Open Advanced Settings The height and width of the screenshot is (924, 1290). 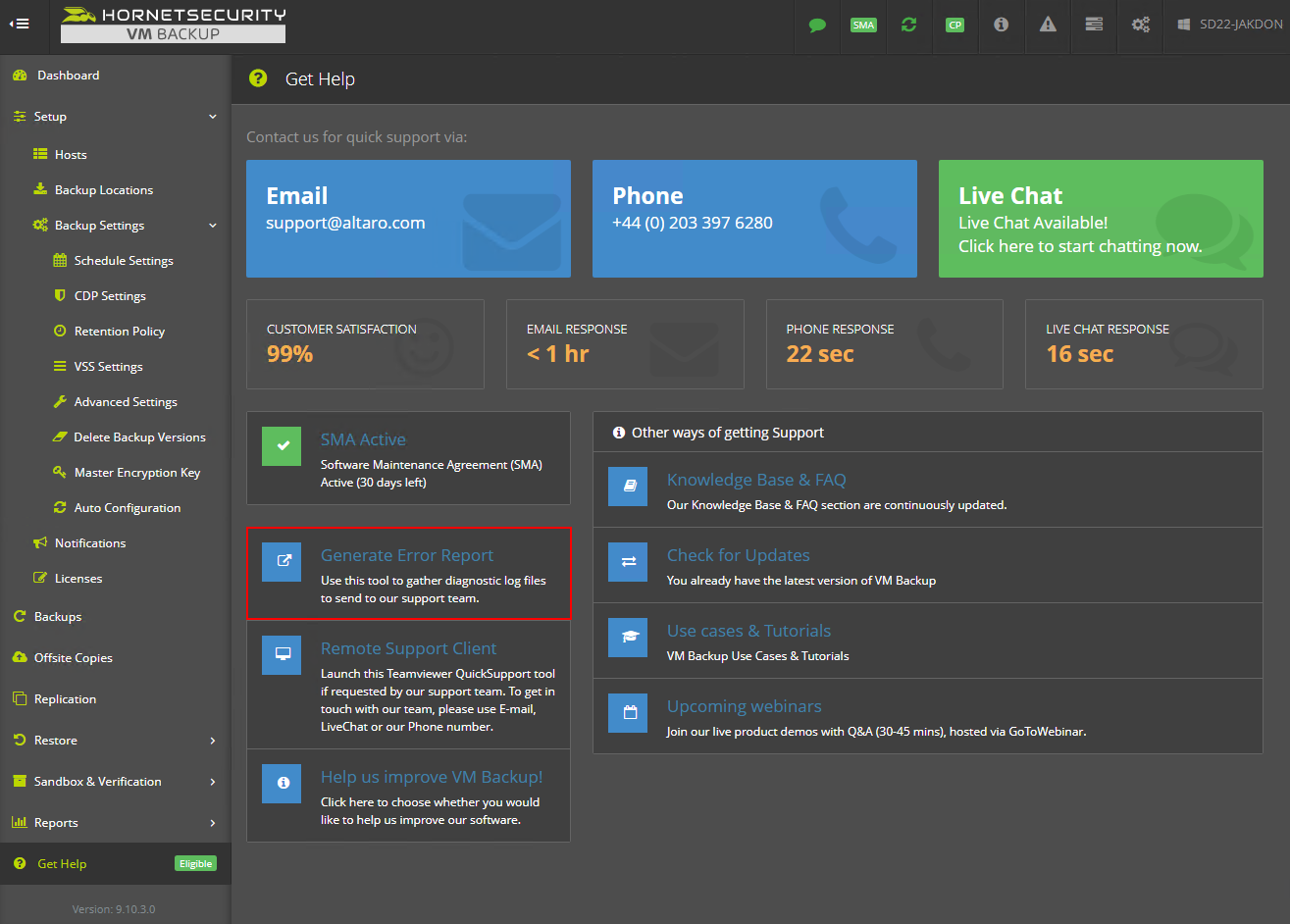126,402
